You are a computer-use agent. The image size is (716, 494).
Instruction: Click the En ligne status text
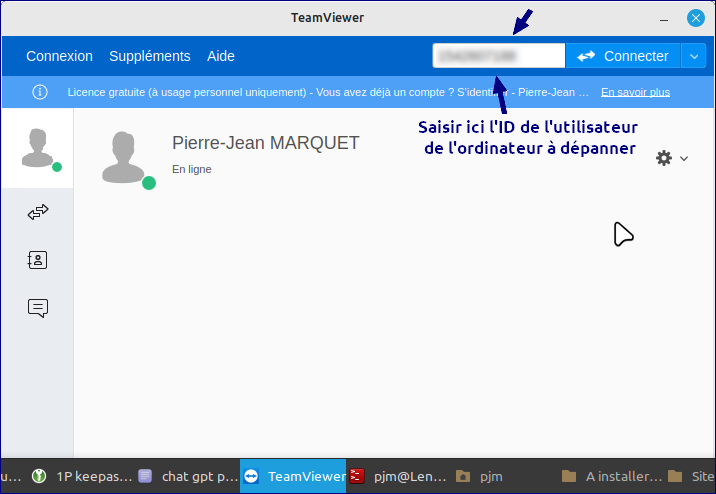[192, 169]
